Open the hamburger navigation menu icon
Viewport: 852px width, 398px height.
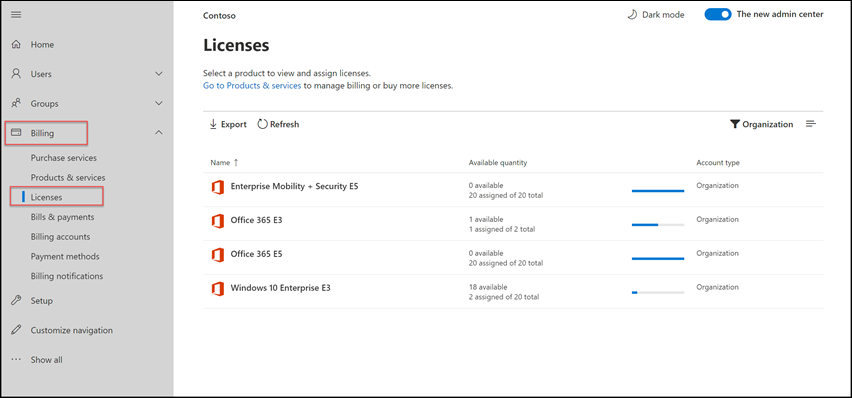pos(16,15)
